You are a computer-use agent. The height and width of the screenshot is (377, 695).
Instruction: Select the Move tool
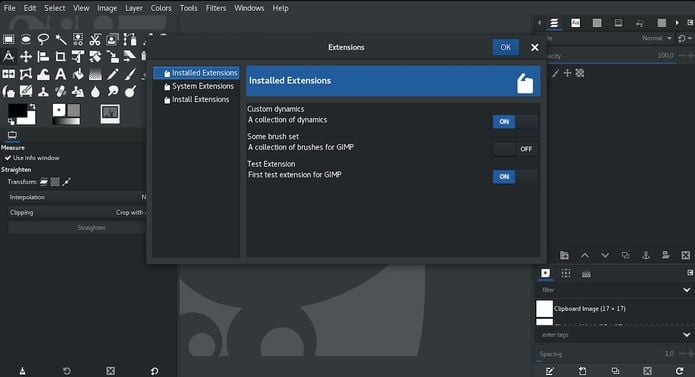26,57
